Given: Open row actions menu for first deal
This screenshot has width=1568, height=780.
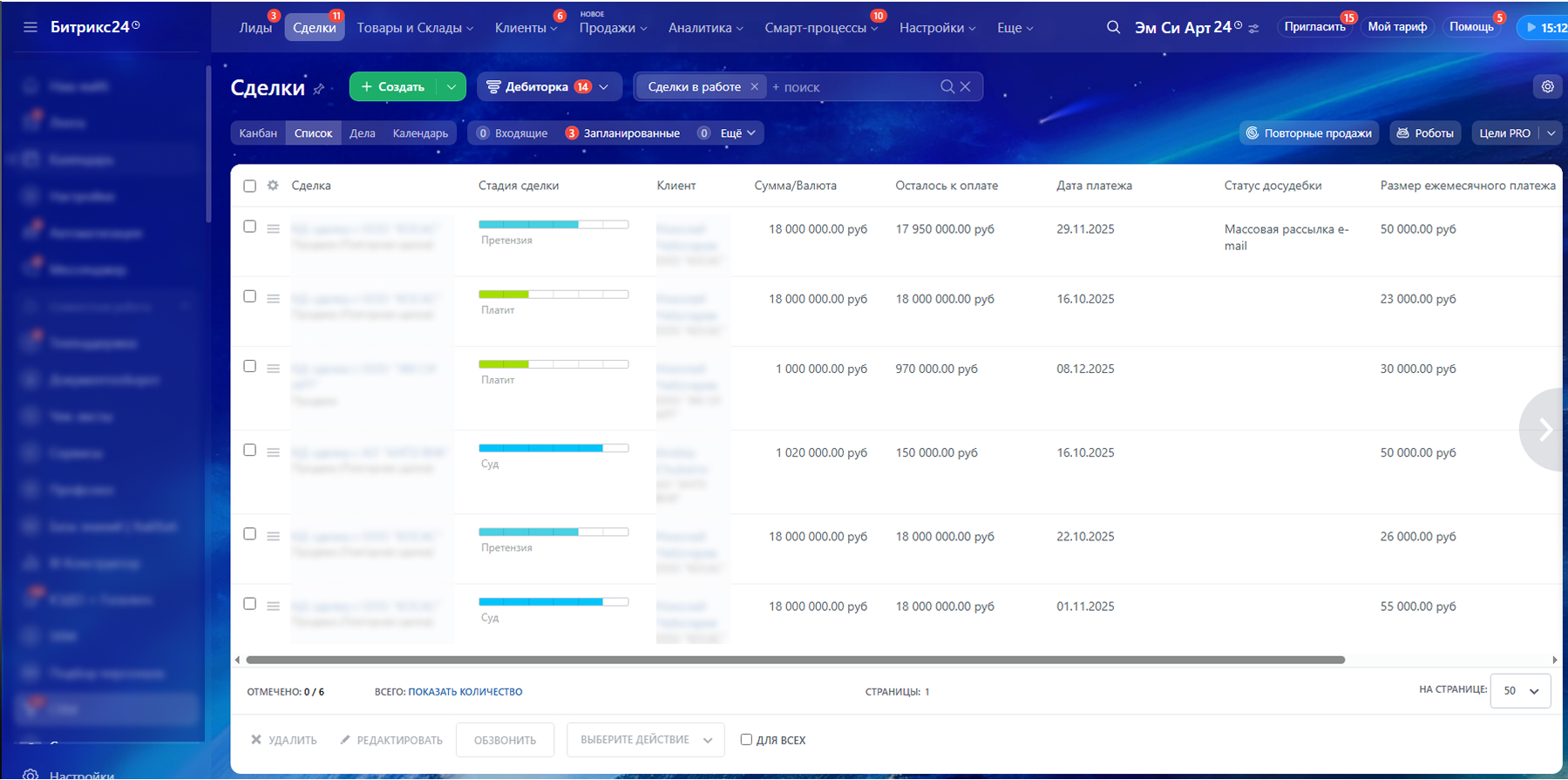Looking at the screenshot, I should pos(273,229).
